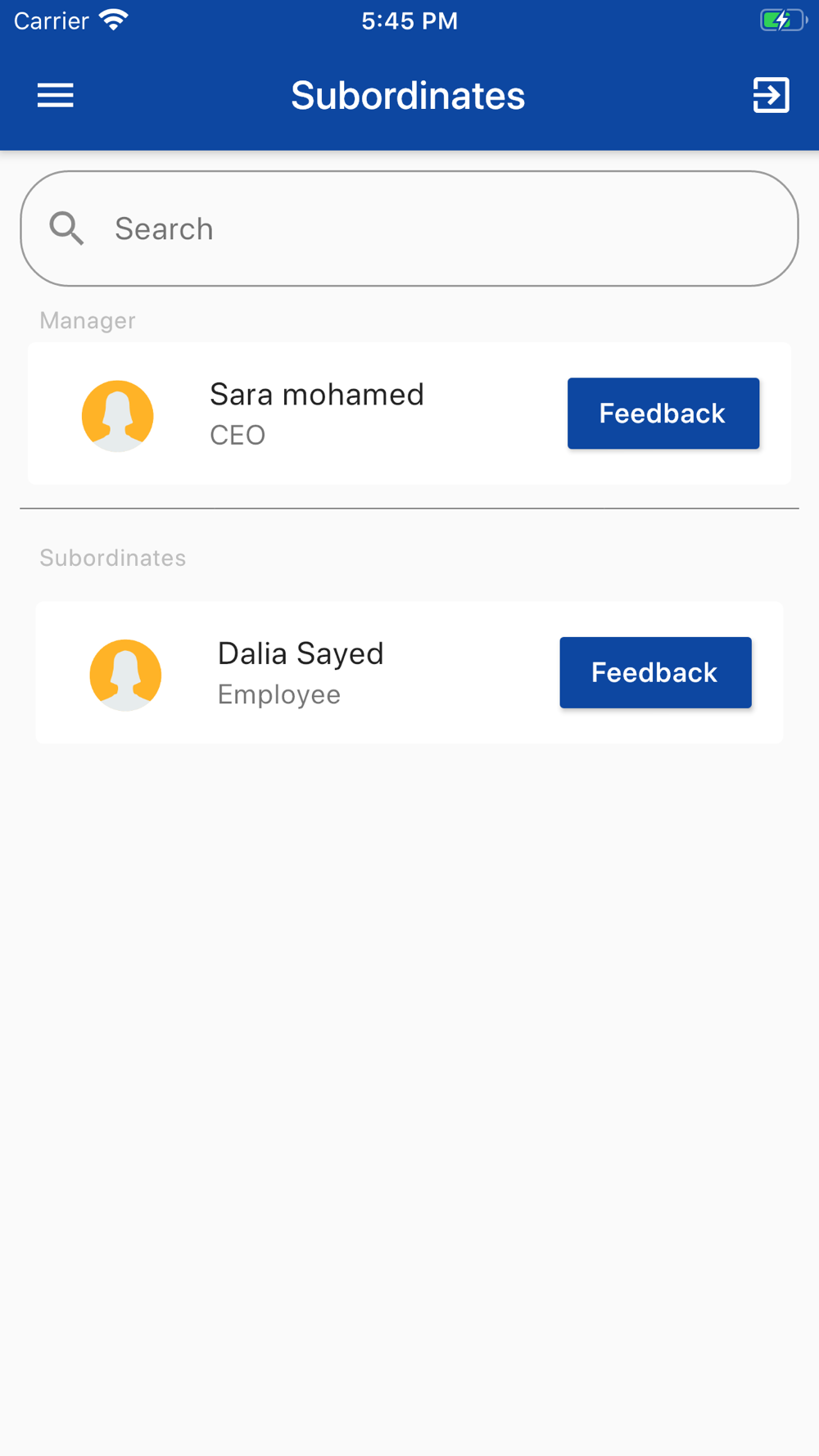This screenshot has width=819, height=1456.
Task: Tap the battery charging indicator
Action: [783, 20]
